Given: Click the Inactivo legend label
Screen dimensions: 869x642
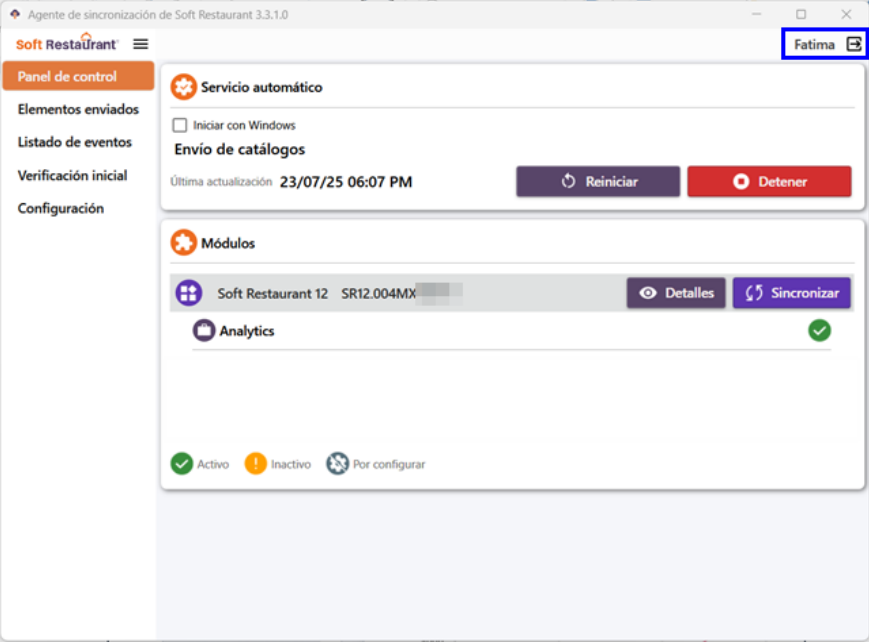Looking at the screenshot, I should pyautogui.click(x=290, y=464).
